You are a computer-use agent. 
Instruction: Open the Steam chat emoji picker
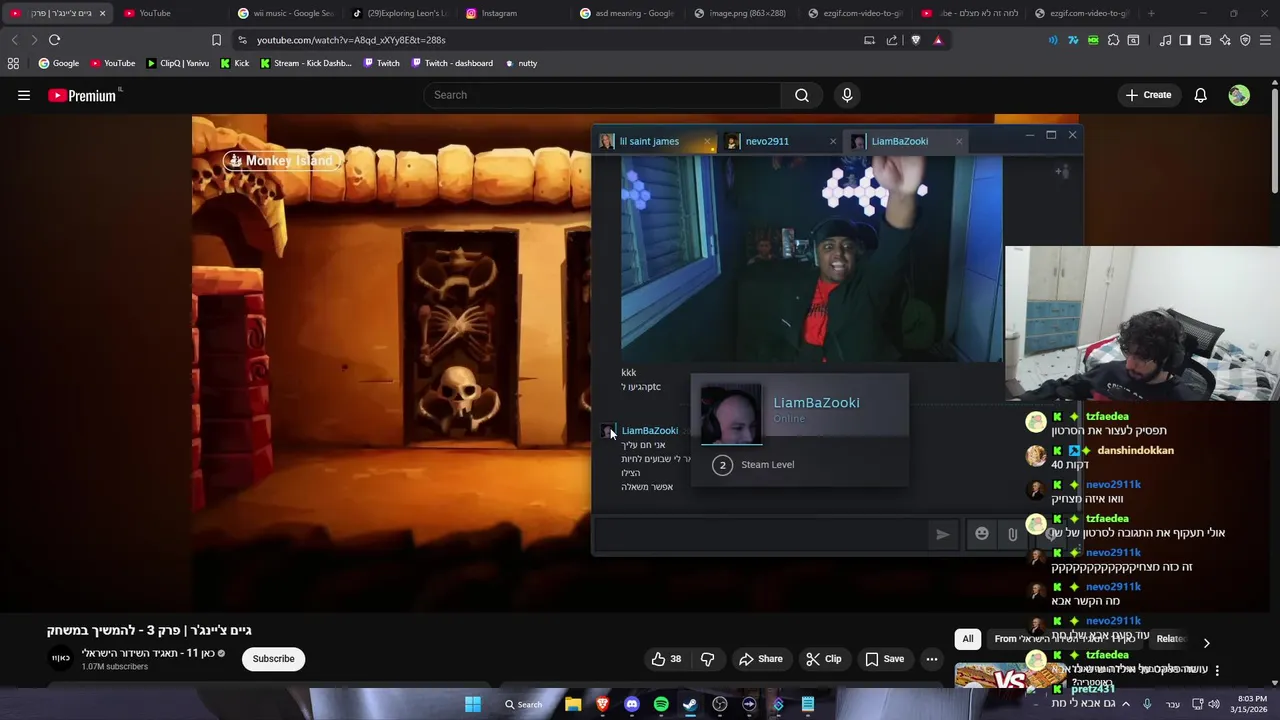(x=982, y=534)
